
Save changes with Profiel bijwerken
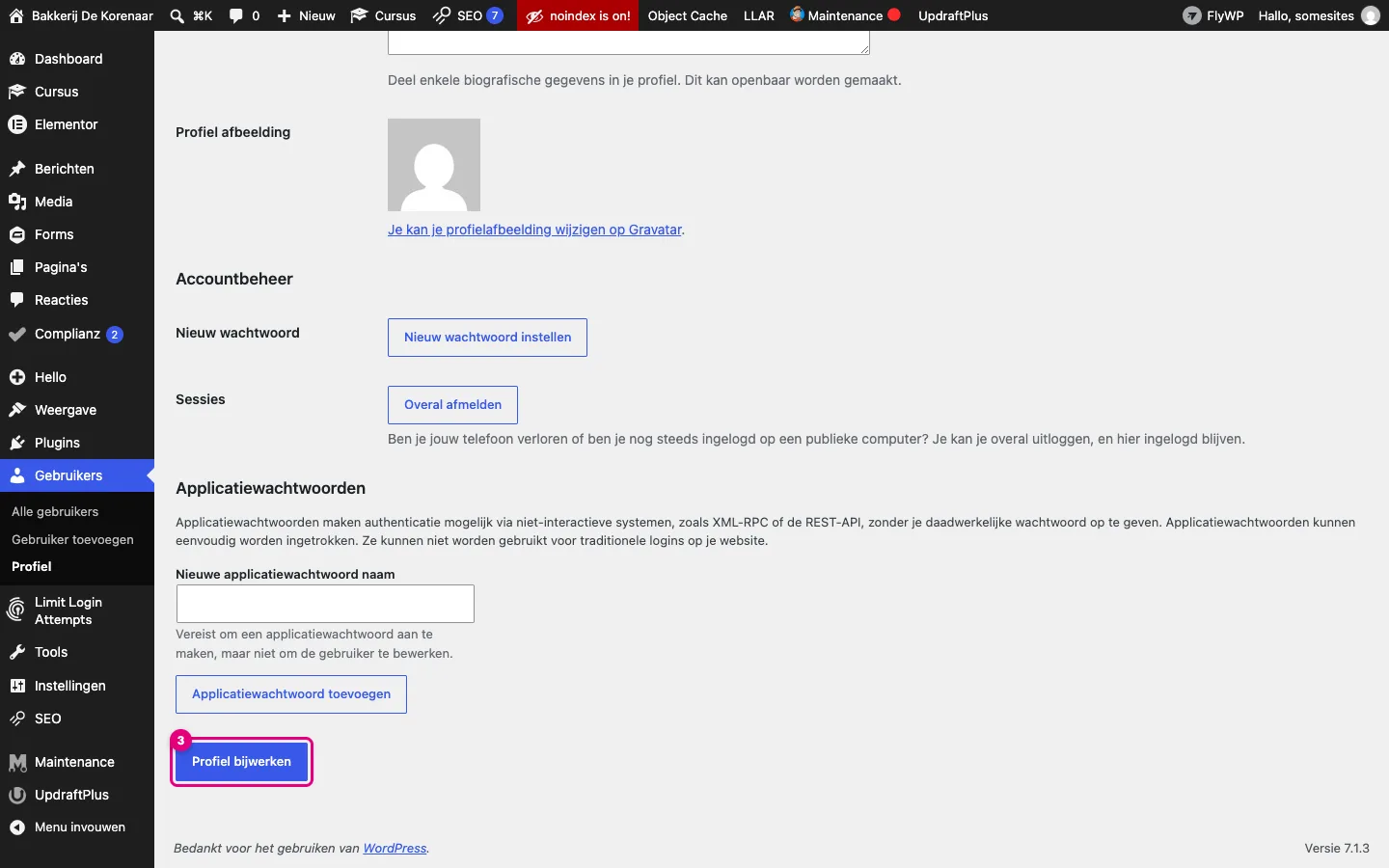[241, 762]
